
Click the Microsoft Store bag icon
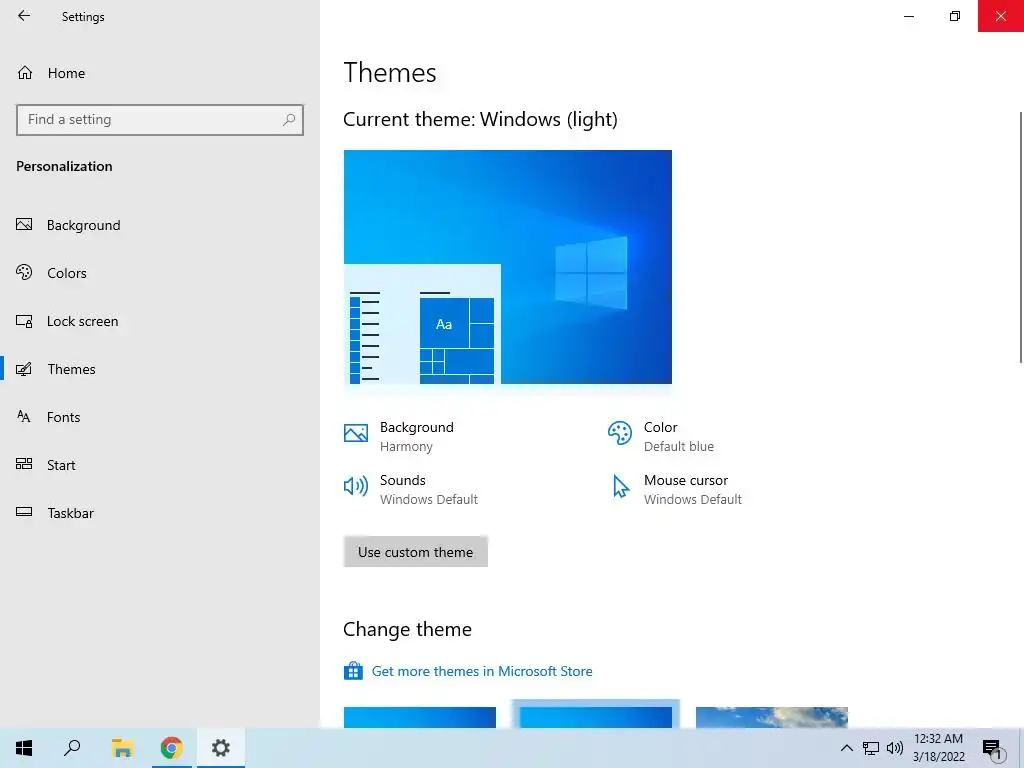[353, 671]
